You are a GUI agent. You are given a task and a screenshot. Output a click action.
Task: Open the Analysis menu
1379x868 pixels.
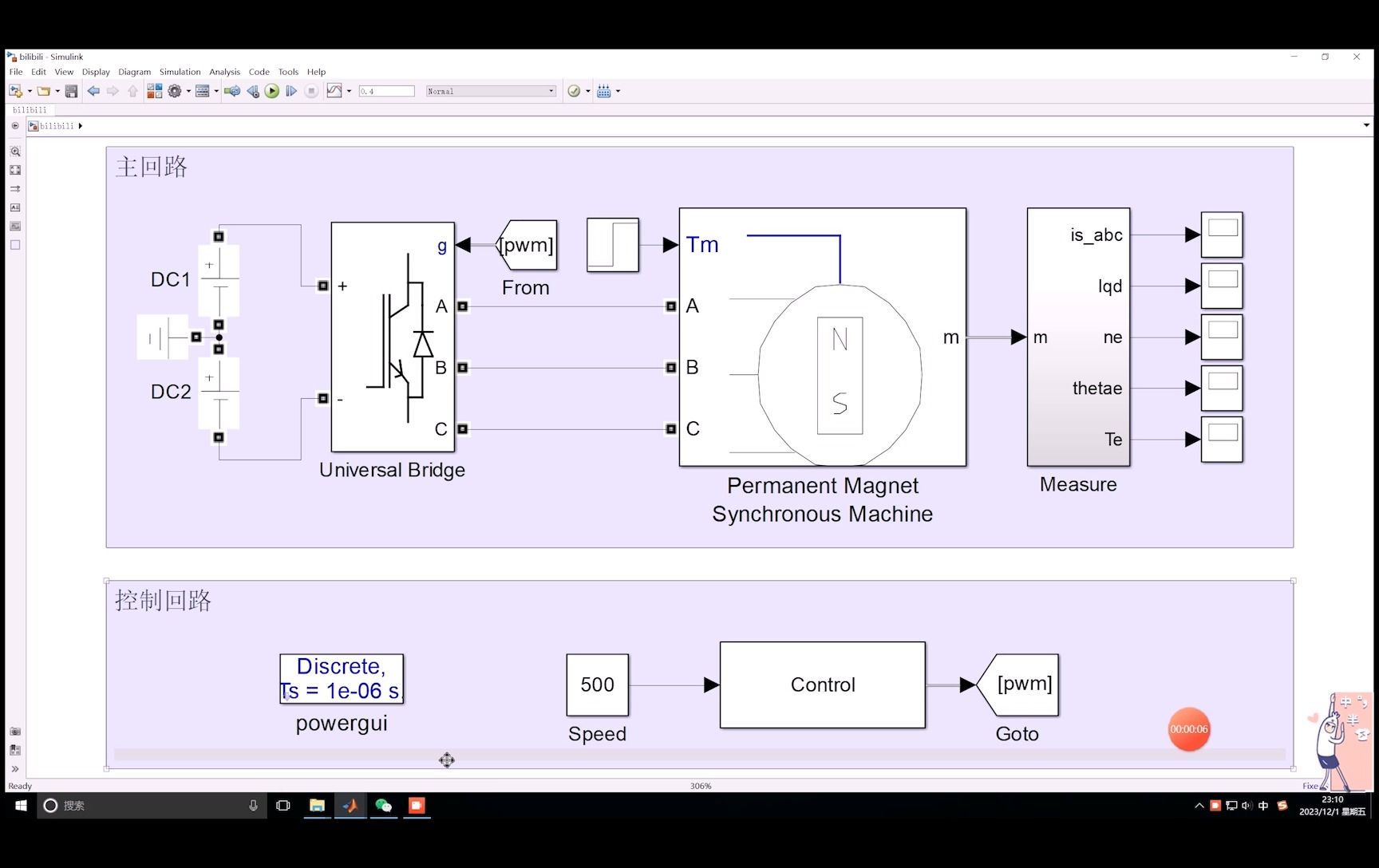click(224, 72)
